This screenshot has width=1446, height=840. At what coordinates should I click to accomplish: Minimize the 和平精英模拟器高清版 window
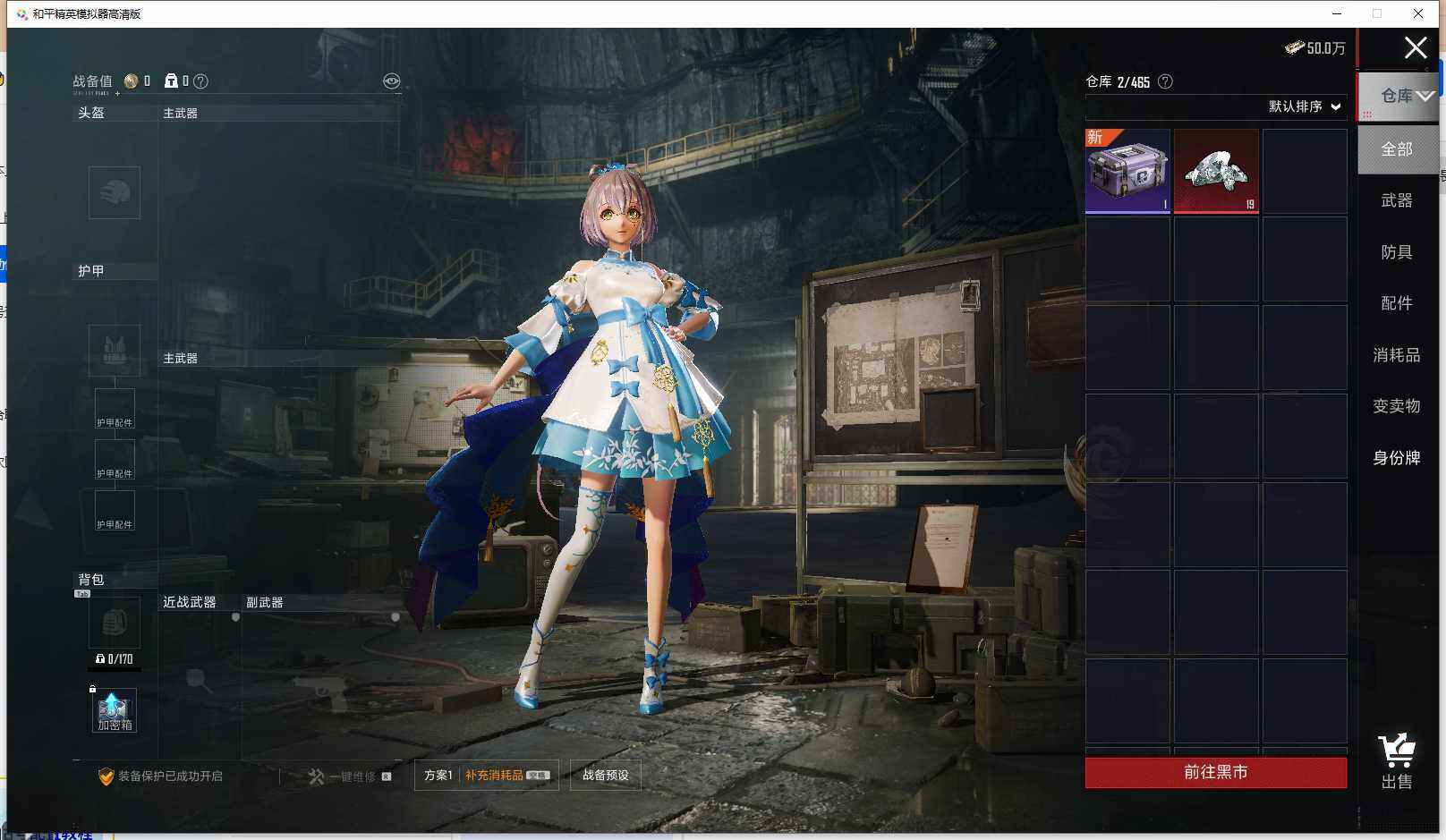(x=1337, y=13)
